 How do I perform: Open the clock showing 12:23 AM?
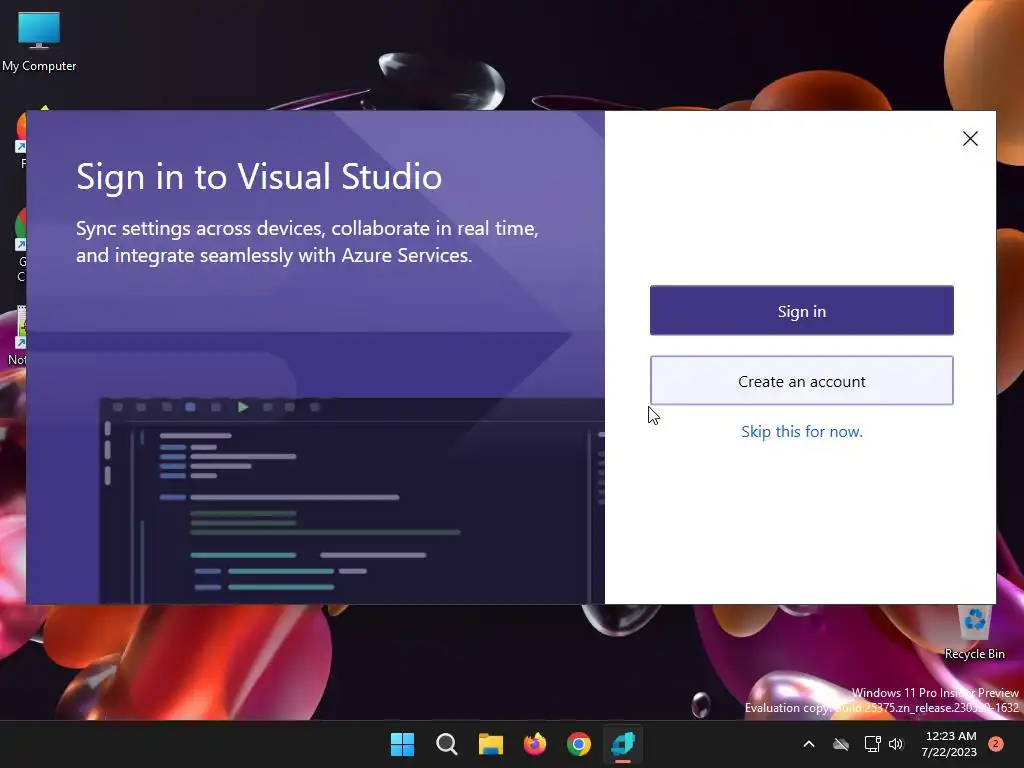950,744
